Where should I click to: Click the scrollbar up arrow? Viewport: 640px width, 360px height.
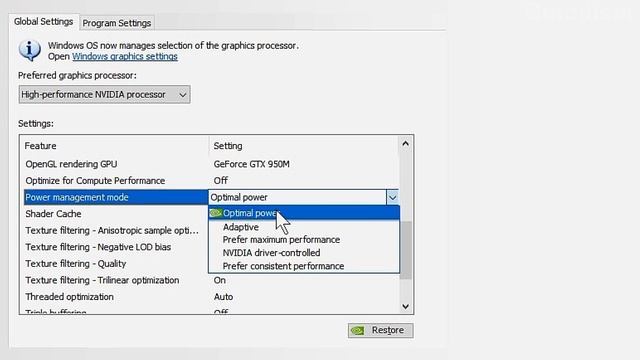405,144
